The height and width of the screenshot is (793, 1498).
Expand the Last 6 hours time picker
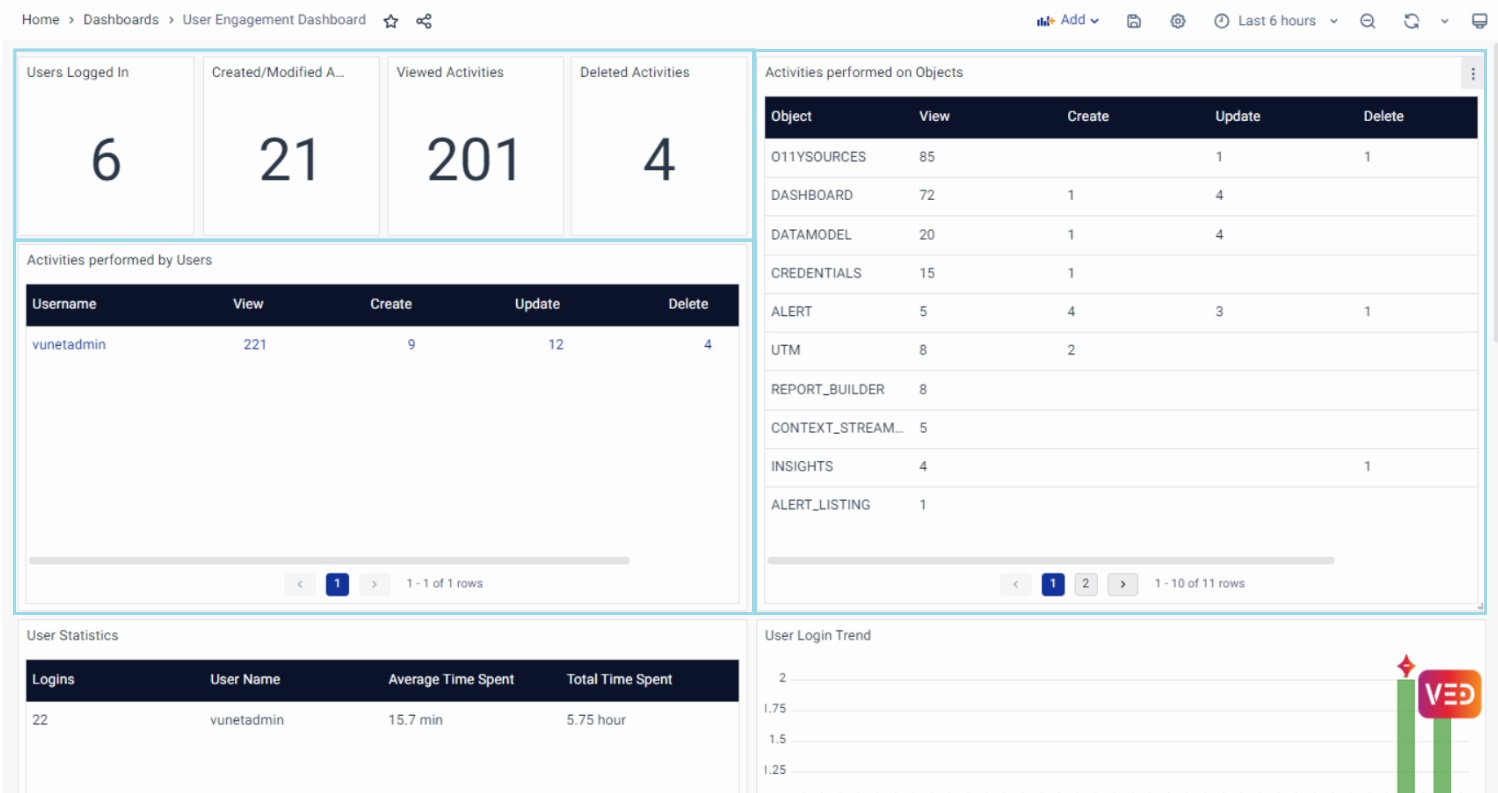[1276, 21]
